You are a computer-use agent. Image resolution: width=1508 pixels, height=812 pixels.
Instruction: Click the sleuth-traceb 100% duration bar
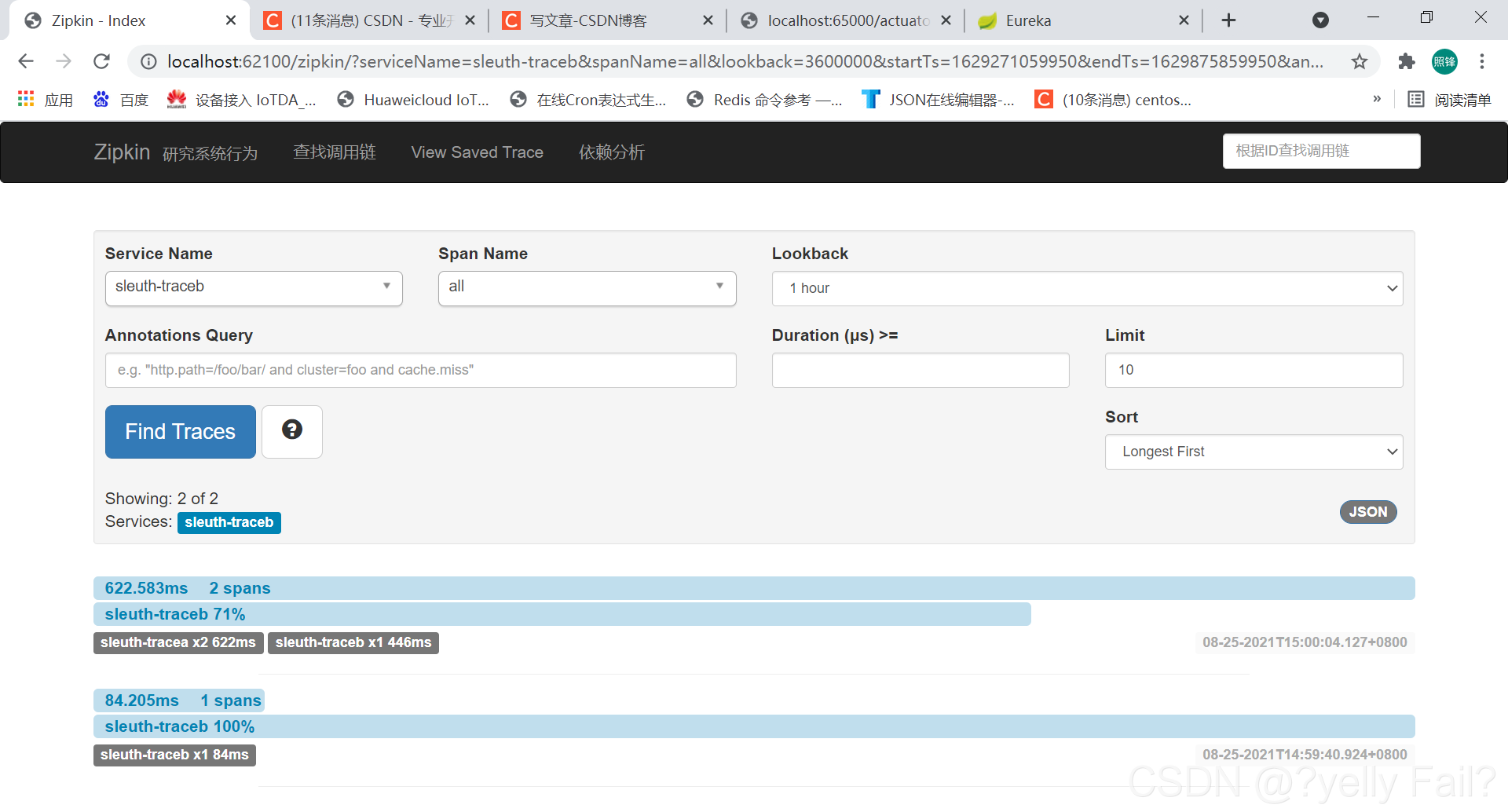pos(754,726)
